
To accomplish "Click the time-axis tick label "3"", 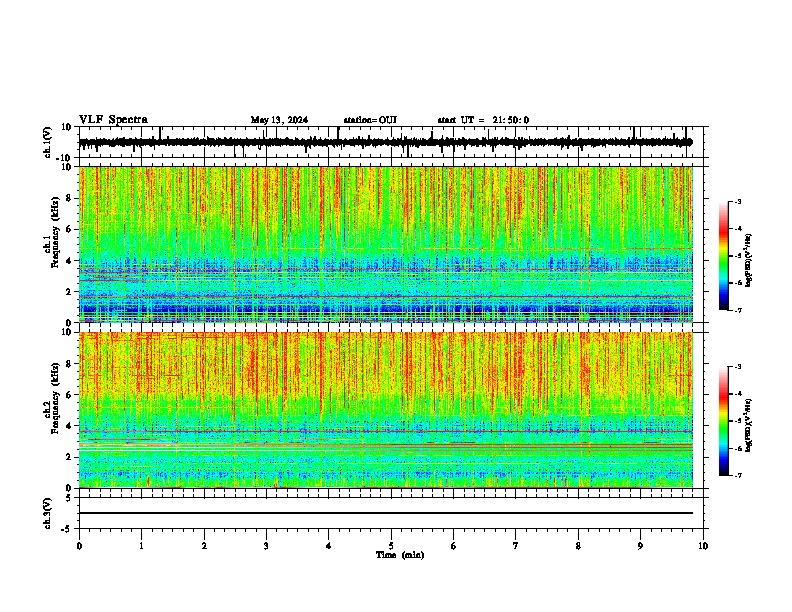I will click(x=266, y=546).
